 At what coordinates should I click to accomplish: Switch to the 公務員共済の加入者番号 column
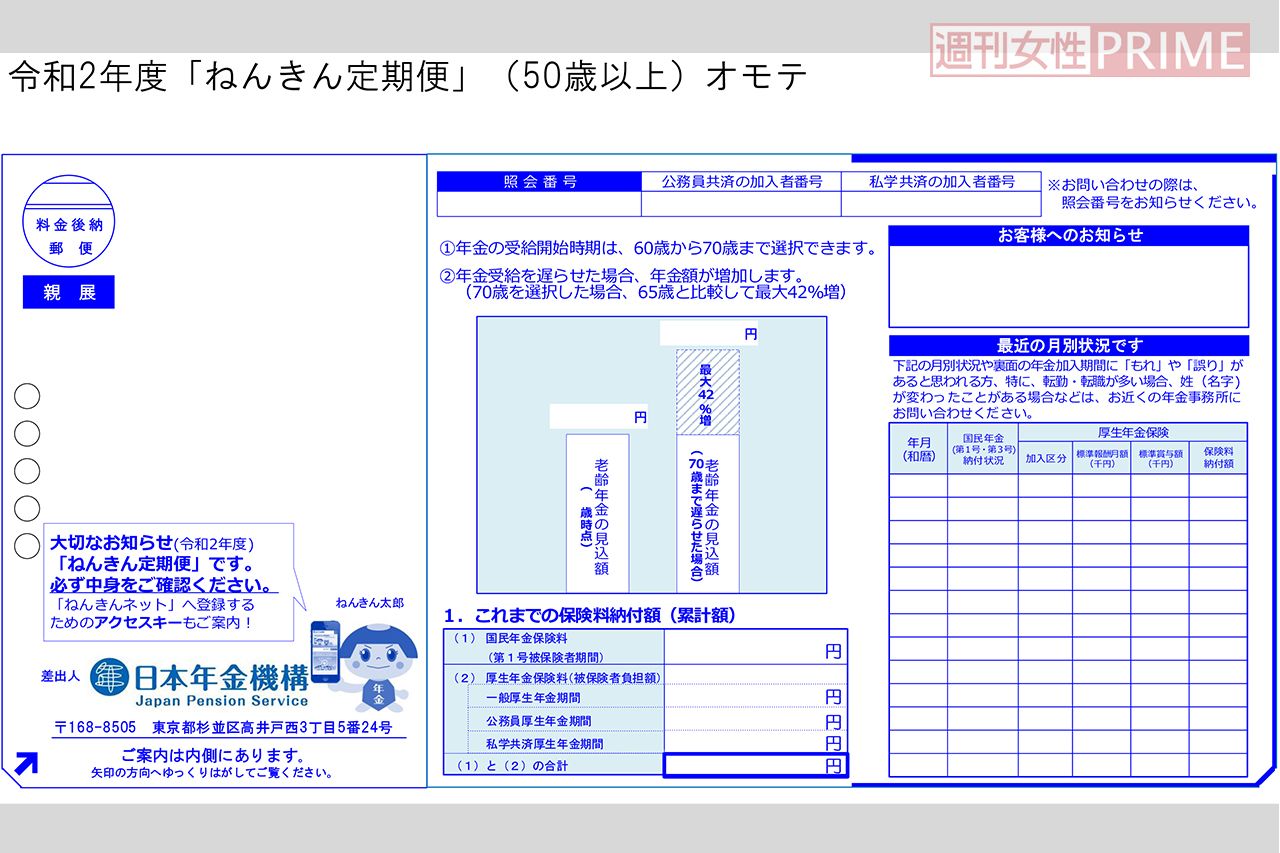click(744, 182)
